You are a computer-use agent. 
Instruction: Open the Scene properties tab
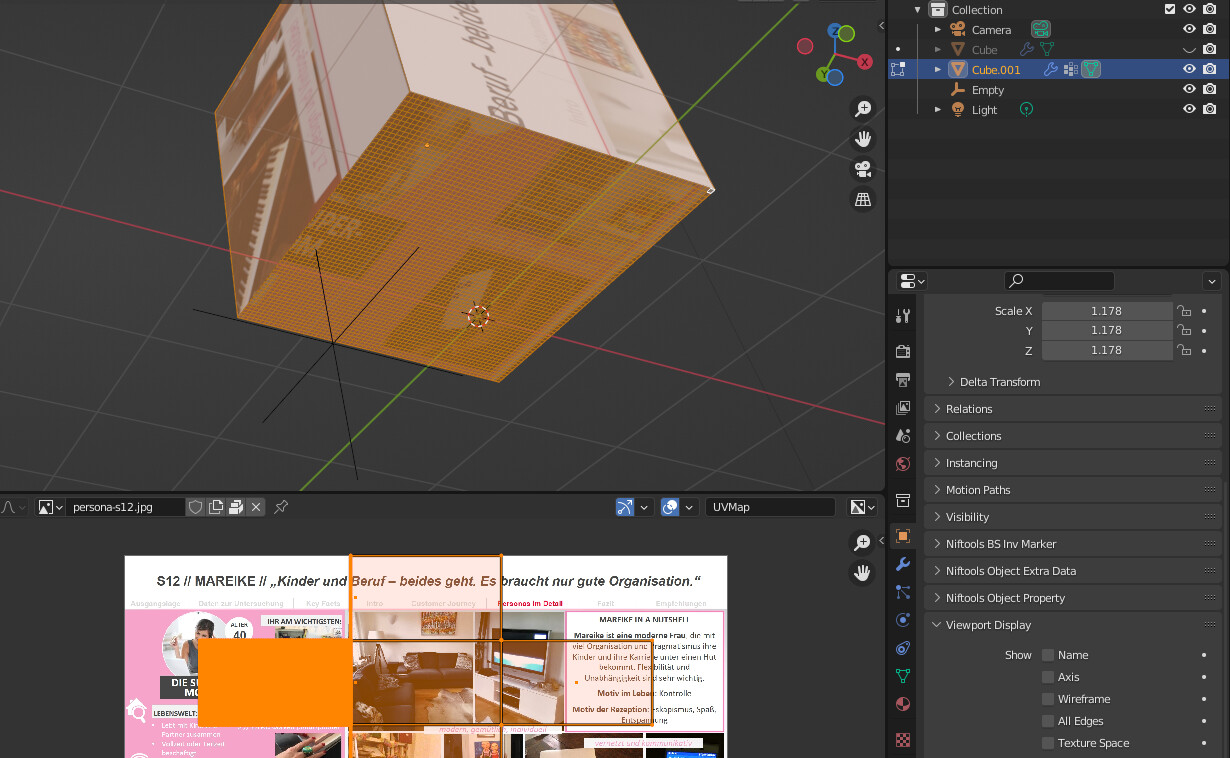tap(903, 436)
